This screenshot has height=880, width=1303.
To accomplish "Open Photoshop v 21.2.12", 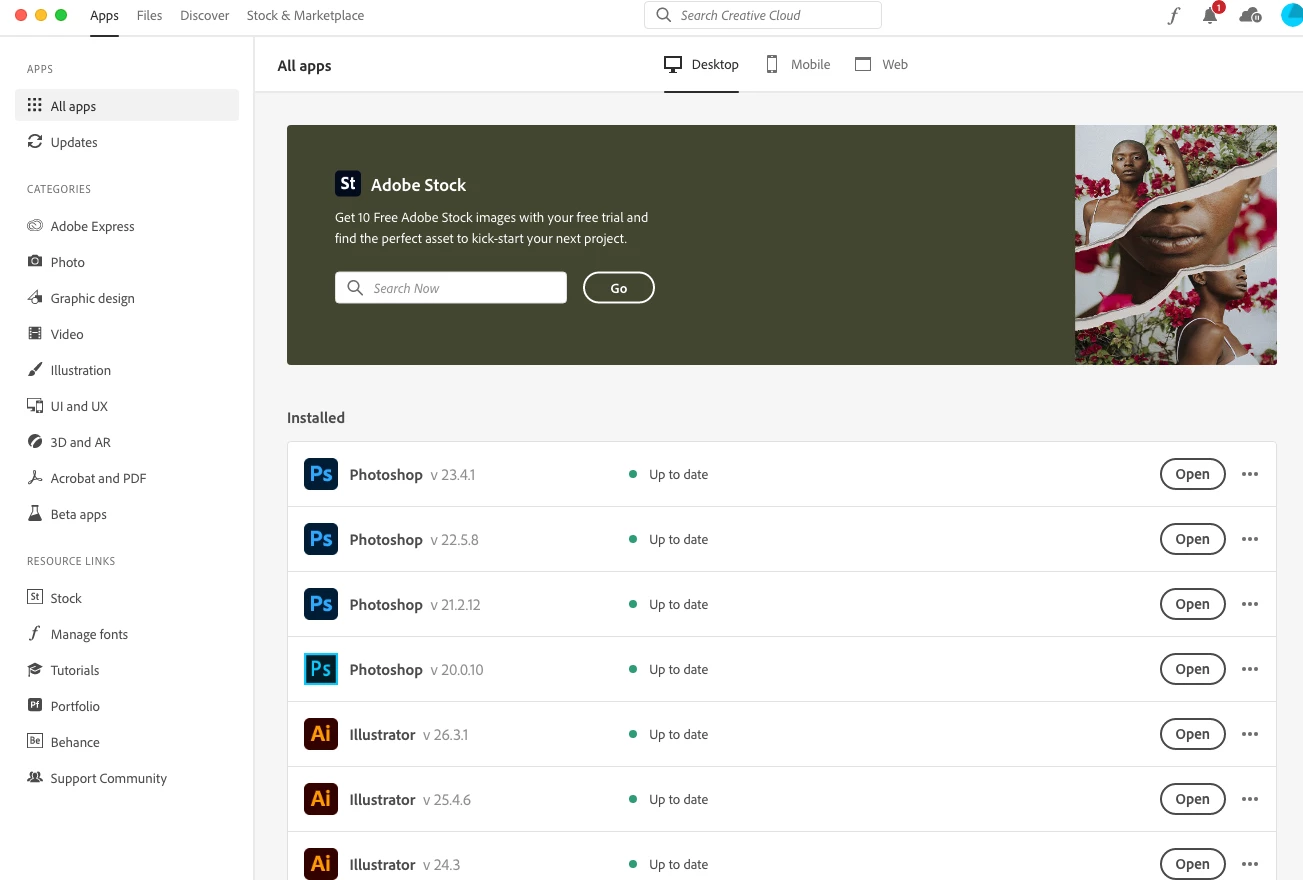I will coord(1192,604).
